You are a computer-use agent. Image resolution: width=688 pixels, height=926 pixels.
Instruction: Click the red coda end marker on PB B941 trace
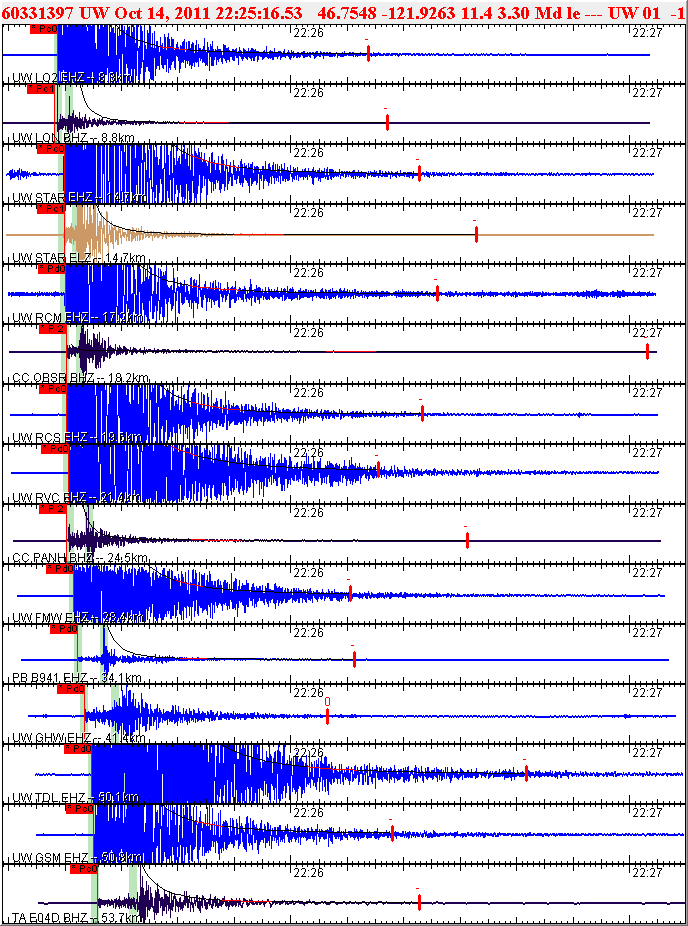click(x=354, y=659)
